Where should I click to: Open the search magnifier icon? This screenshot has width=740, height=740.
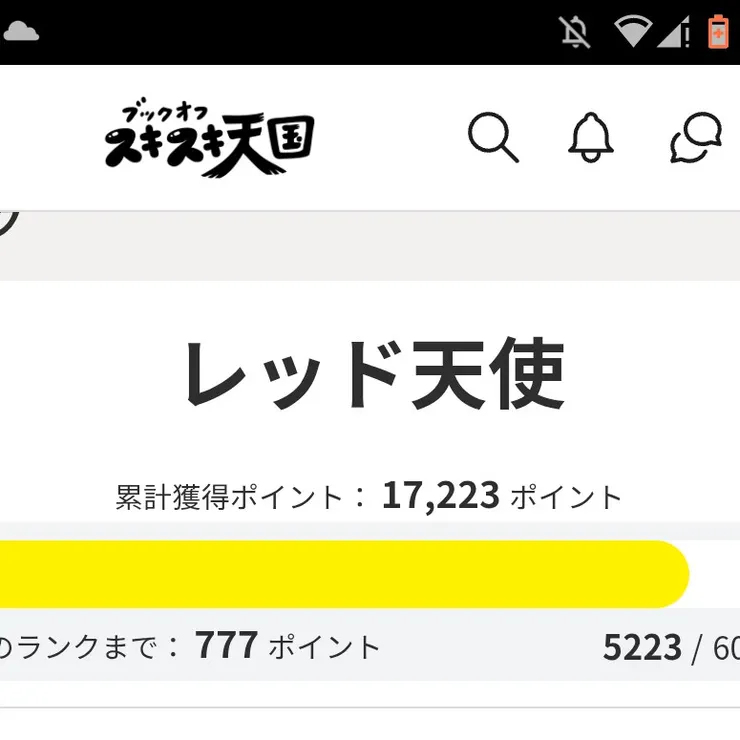click(493, 137)
